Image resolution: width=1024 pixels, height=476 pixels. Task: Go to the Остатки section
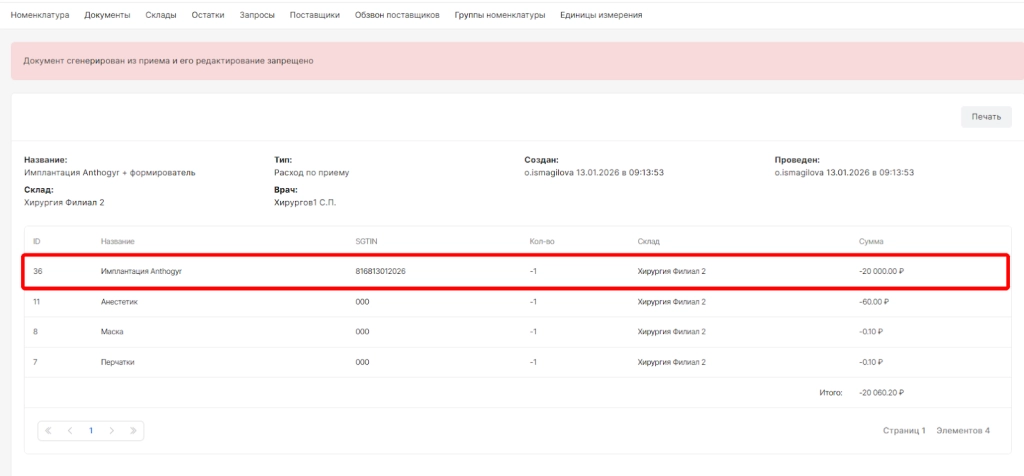click(x=210, y=15)
